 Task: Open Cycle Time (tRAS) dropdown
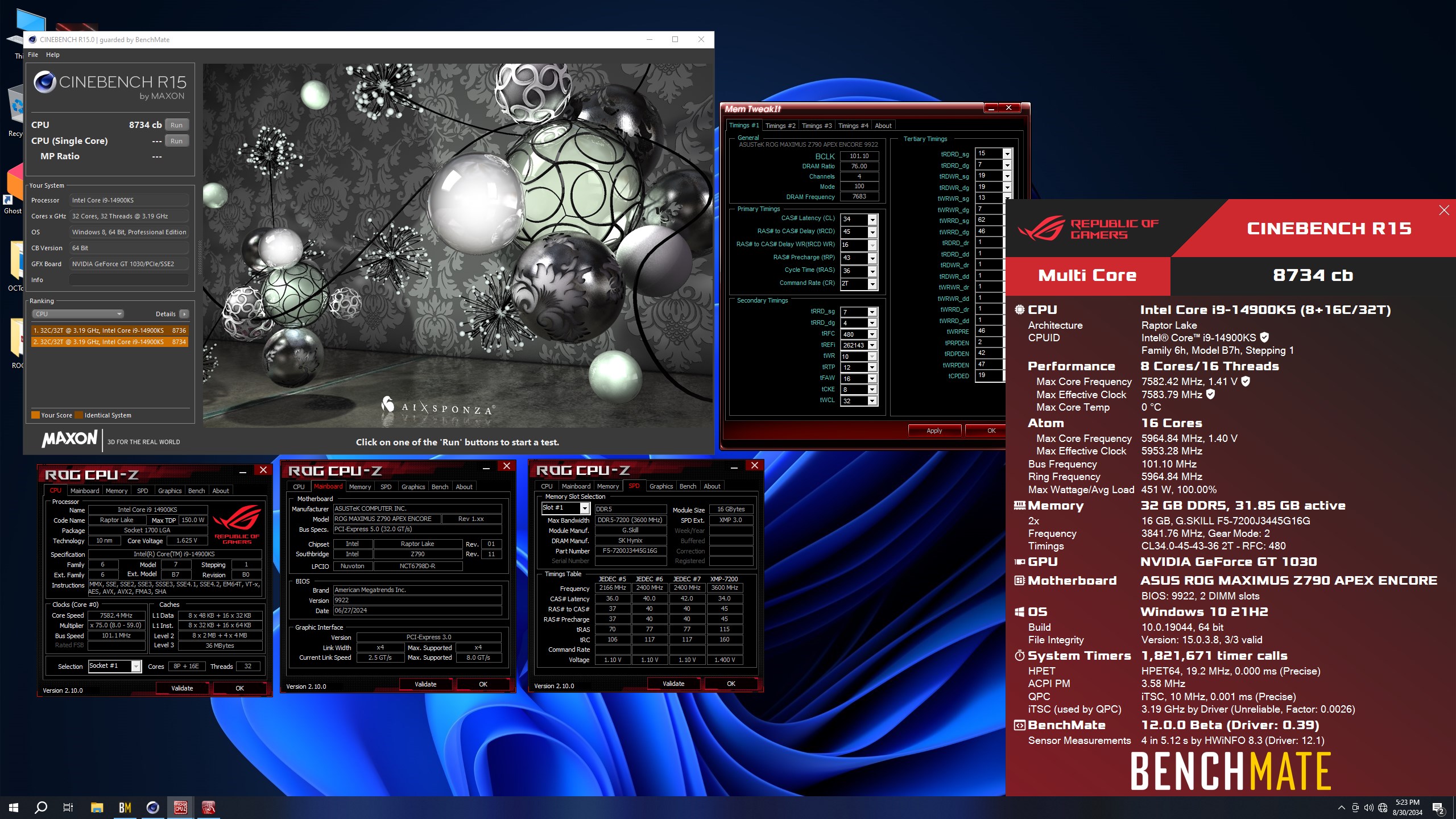tap(872, 271)
